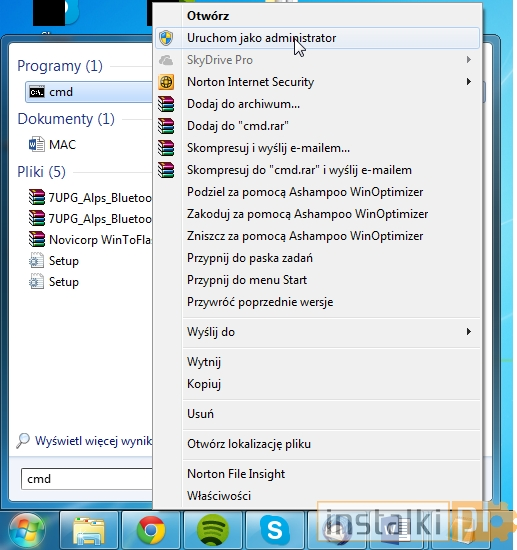Open the Windows Start orb
This screenshot has height=550, width=517.
27,530
